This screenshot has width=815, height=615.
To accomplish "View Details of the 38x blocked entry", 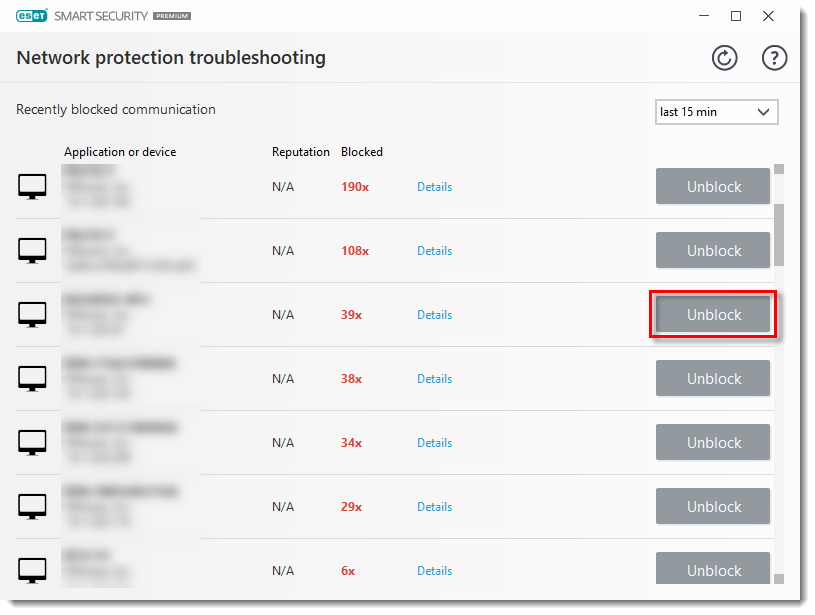I will [434, 379].
